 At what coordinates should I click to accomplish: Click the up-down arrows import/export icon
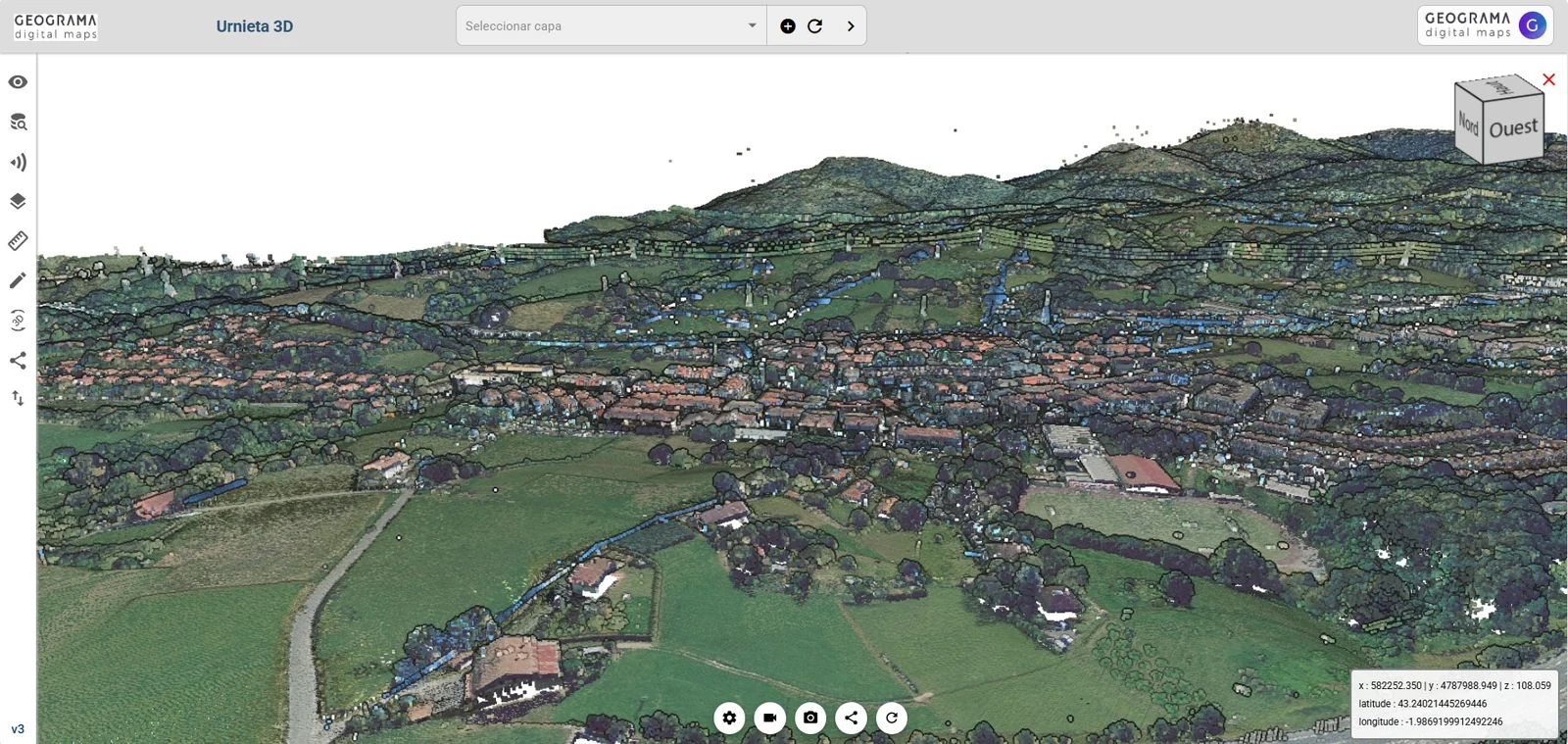pyautogui.click(x=18, y=398)
